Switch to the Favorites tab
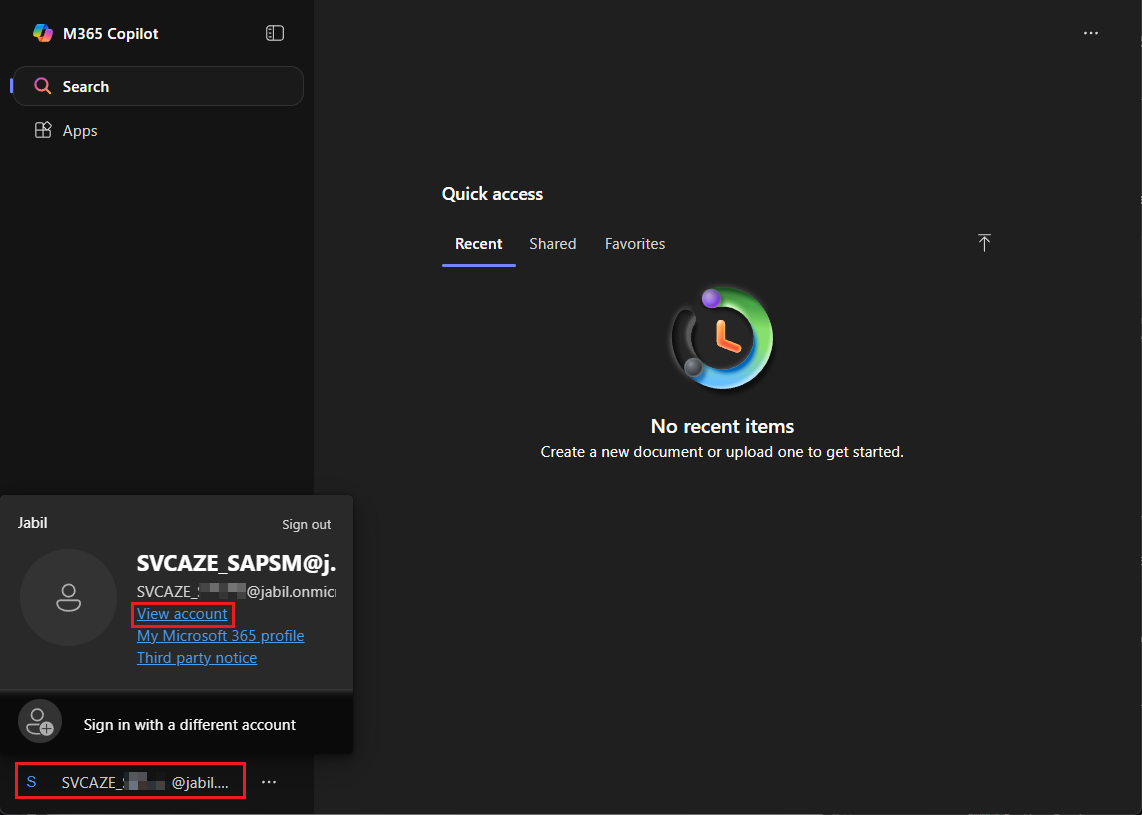 tap(634, 244)
